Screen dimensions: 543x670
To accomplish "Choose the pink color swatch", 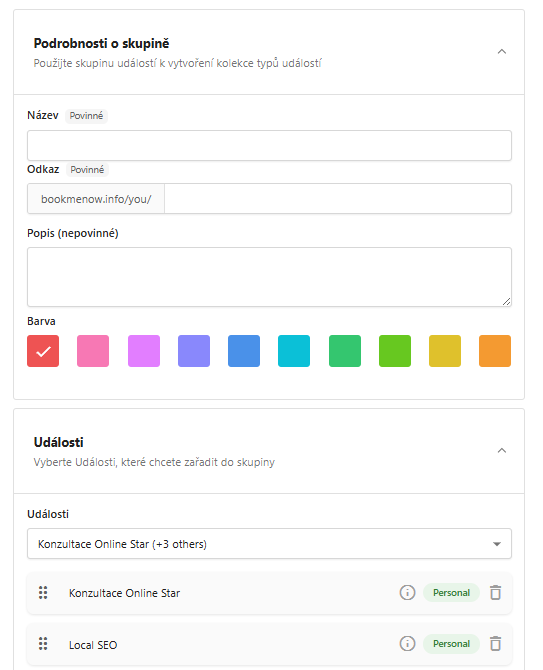I will 93,351.
